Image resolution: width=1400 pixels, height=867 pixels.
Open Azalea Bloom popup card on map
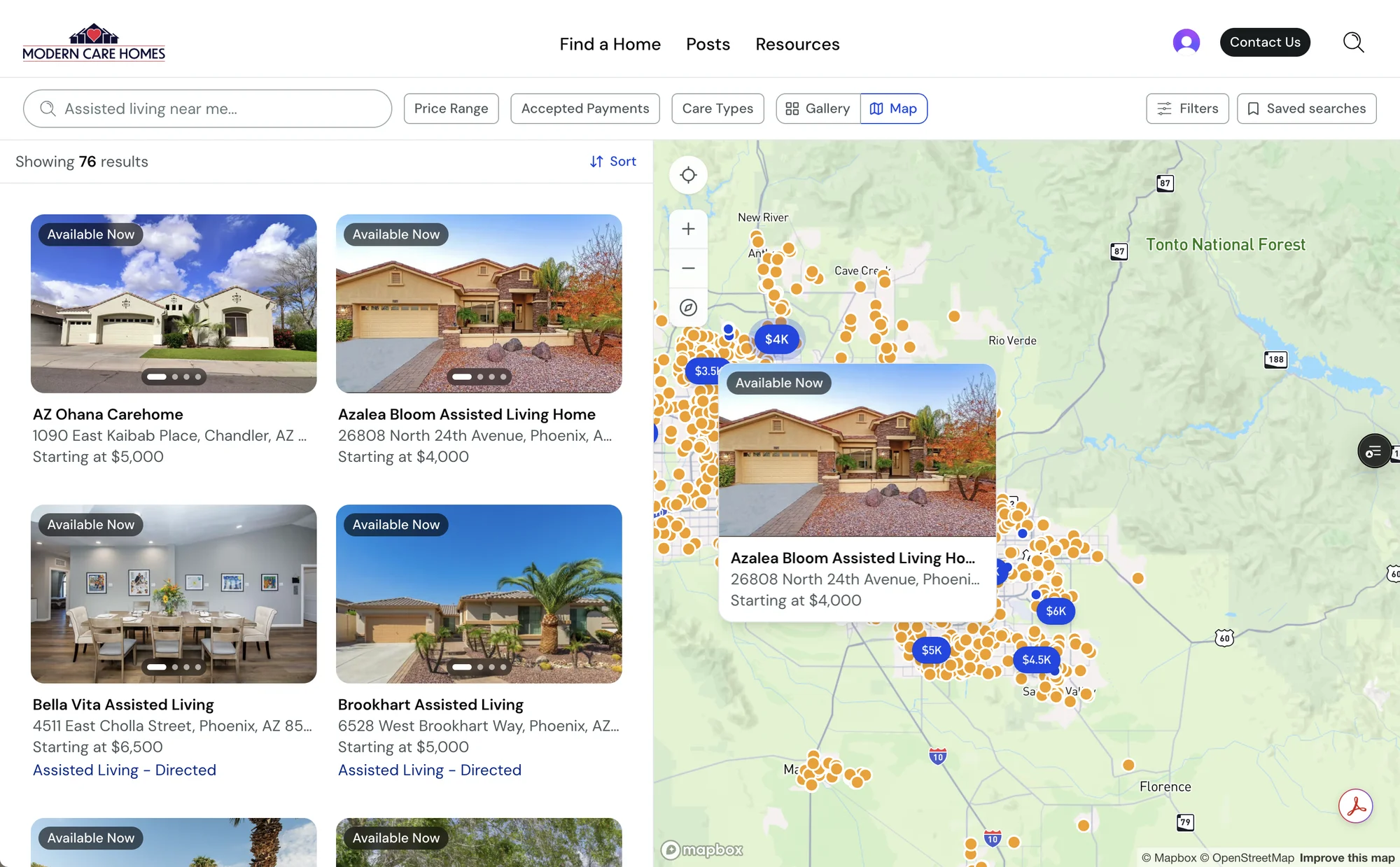click(857, 493)
